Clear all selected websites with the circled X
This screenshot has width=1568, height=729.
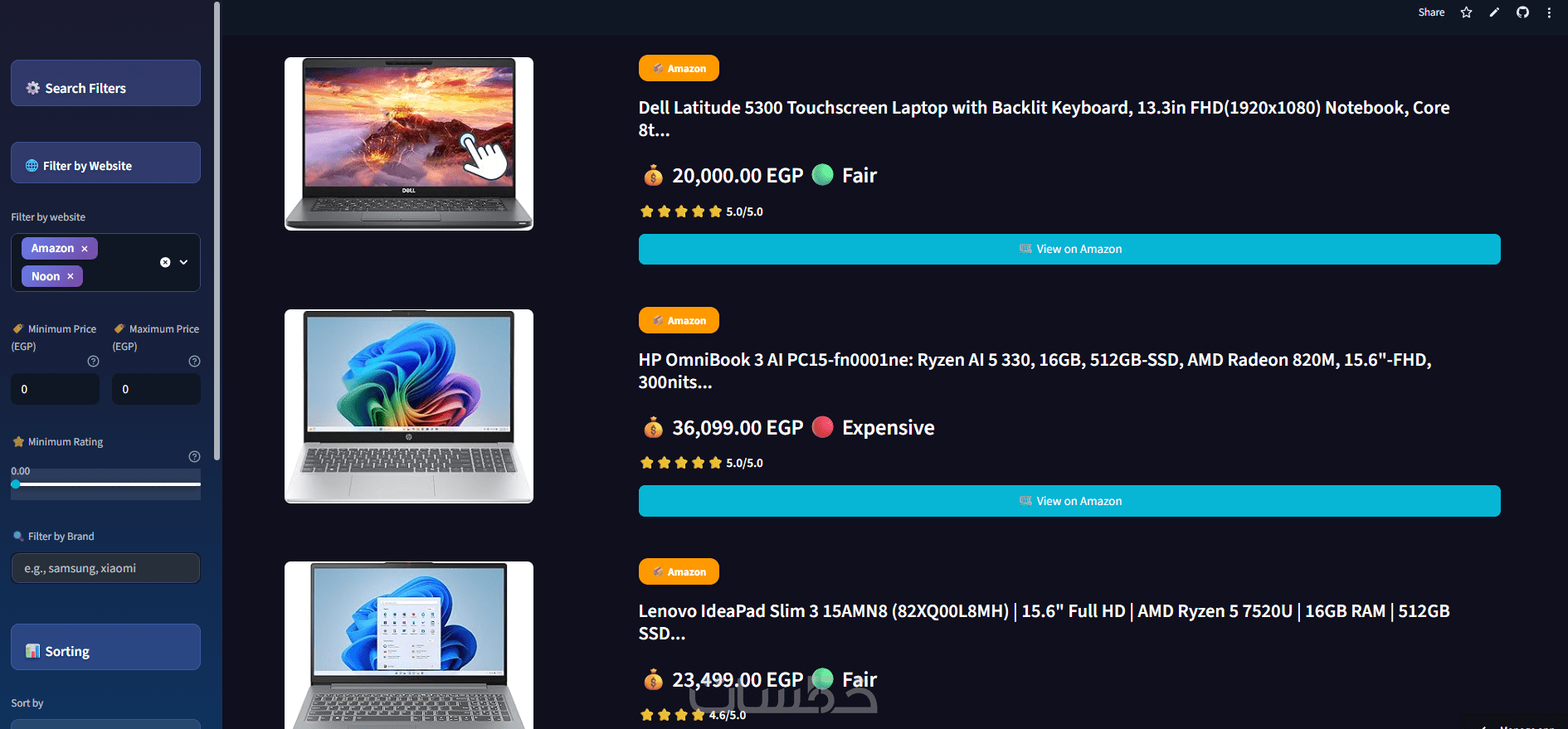click(x=165, y=262)
